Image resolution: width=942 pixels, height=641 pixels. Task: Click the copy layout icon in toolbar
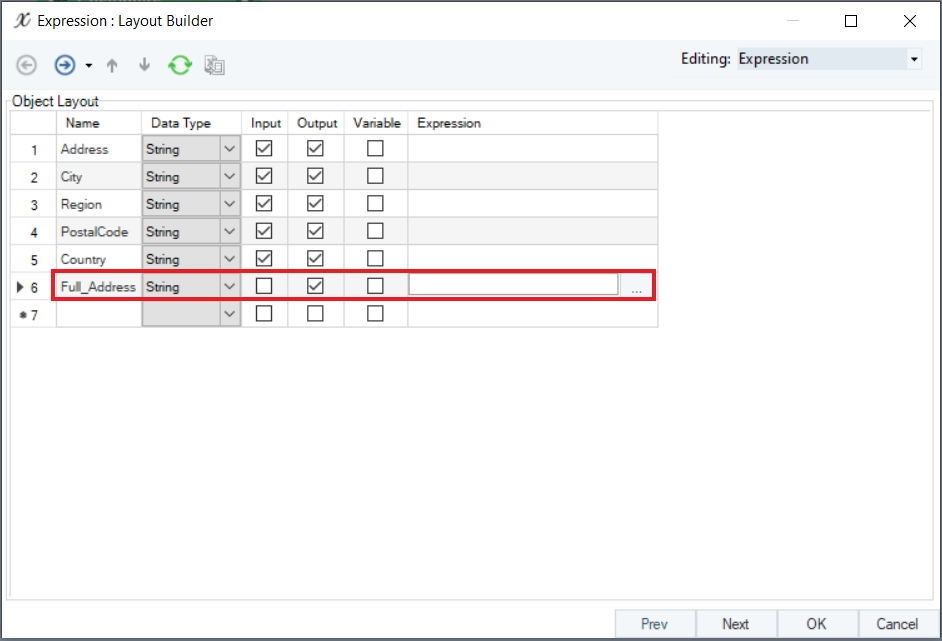[214, 65]
